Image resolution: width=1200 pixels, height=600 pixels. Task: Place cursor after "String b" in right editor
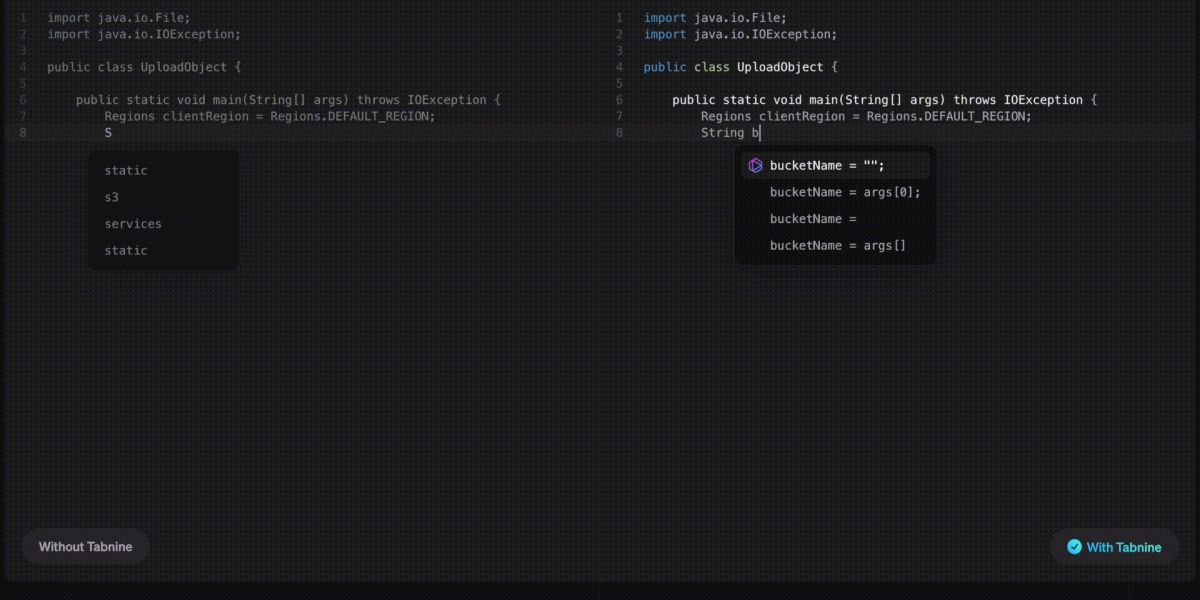click(x=760, y=133)
